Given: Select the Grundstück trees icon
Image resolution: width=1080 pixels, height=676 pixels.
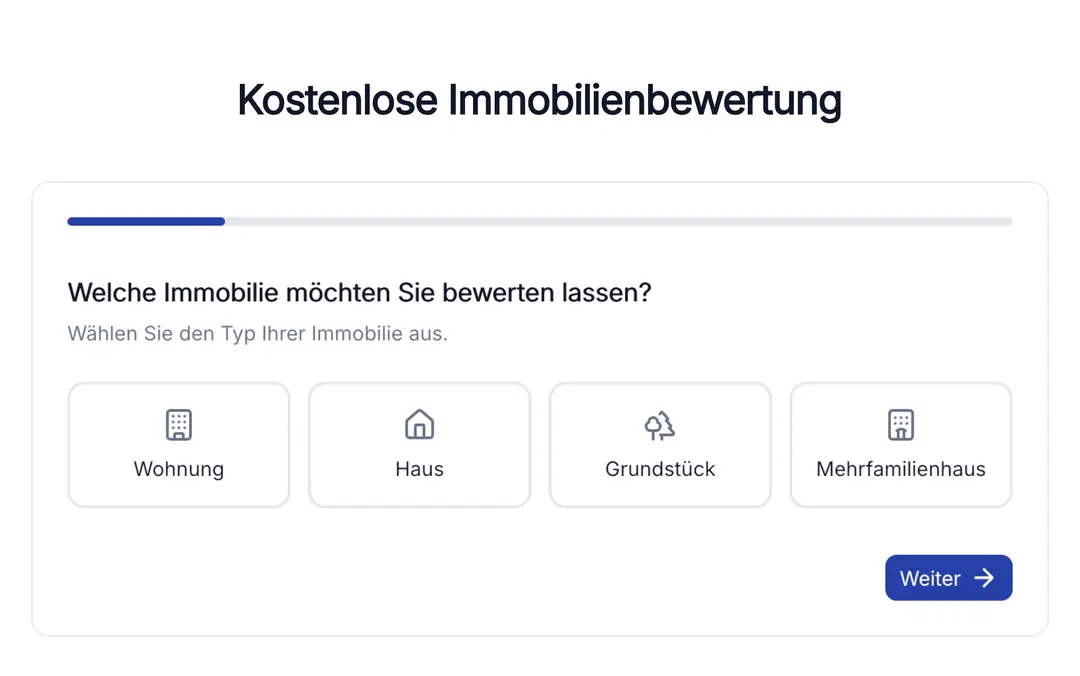Looking at the screenshot, I should coord(660,423).
